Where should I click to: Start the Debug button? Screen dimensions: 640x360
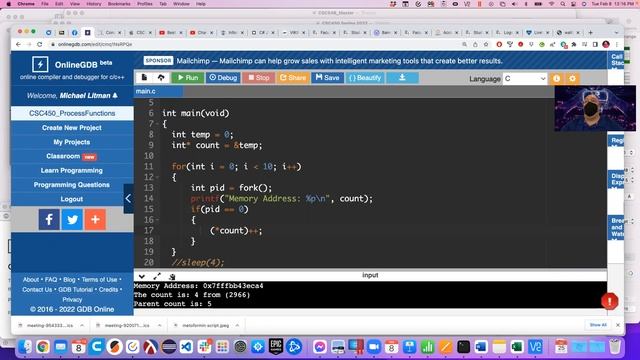[223, 78]
